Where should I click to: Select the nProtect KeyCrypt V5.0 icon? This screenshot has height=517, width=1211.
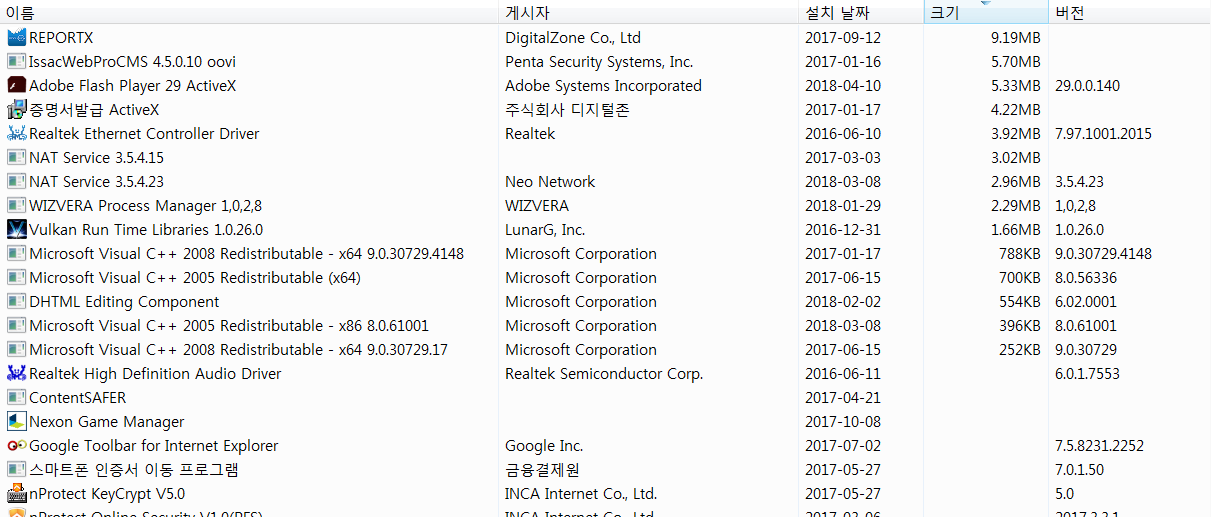16,494
